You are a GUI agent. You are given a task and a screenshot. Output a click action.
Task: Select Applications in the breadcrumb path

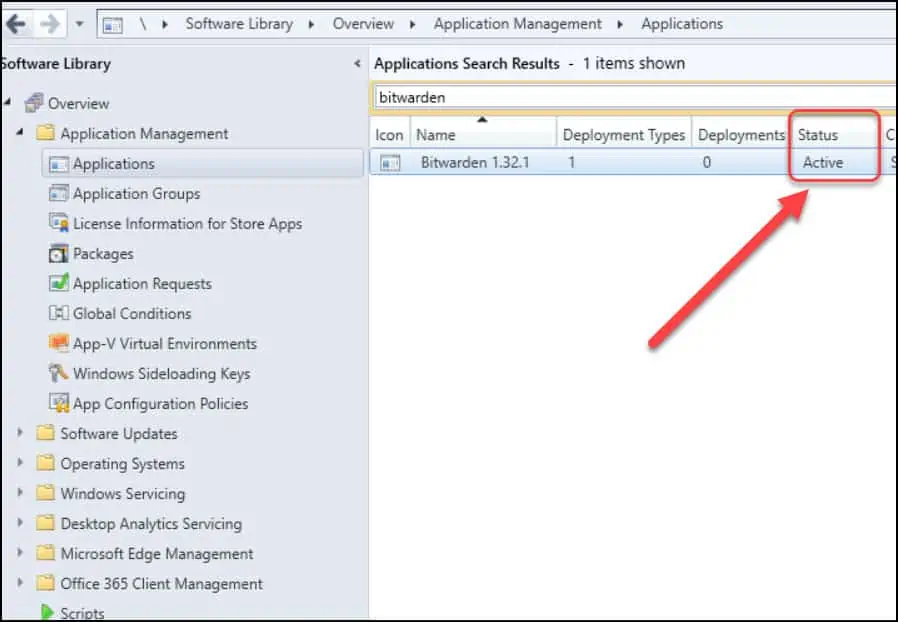click(682, 24)
